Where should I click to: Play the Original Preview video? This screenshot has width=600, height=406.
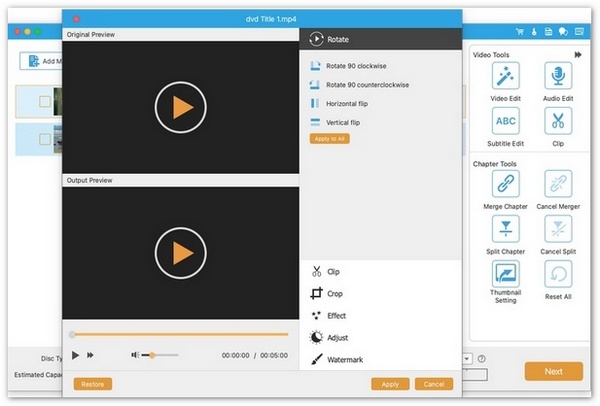pyautogui.click(x=181, y=107)
